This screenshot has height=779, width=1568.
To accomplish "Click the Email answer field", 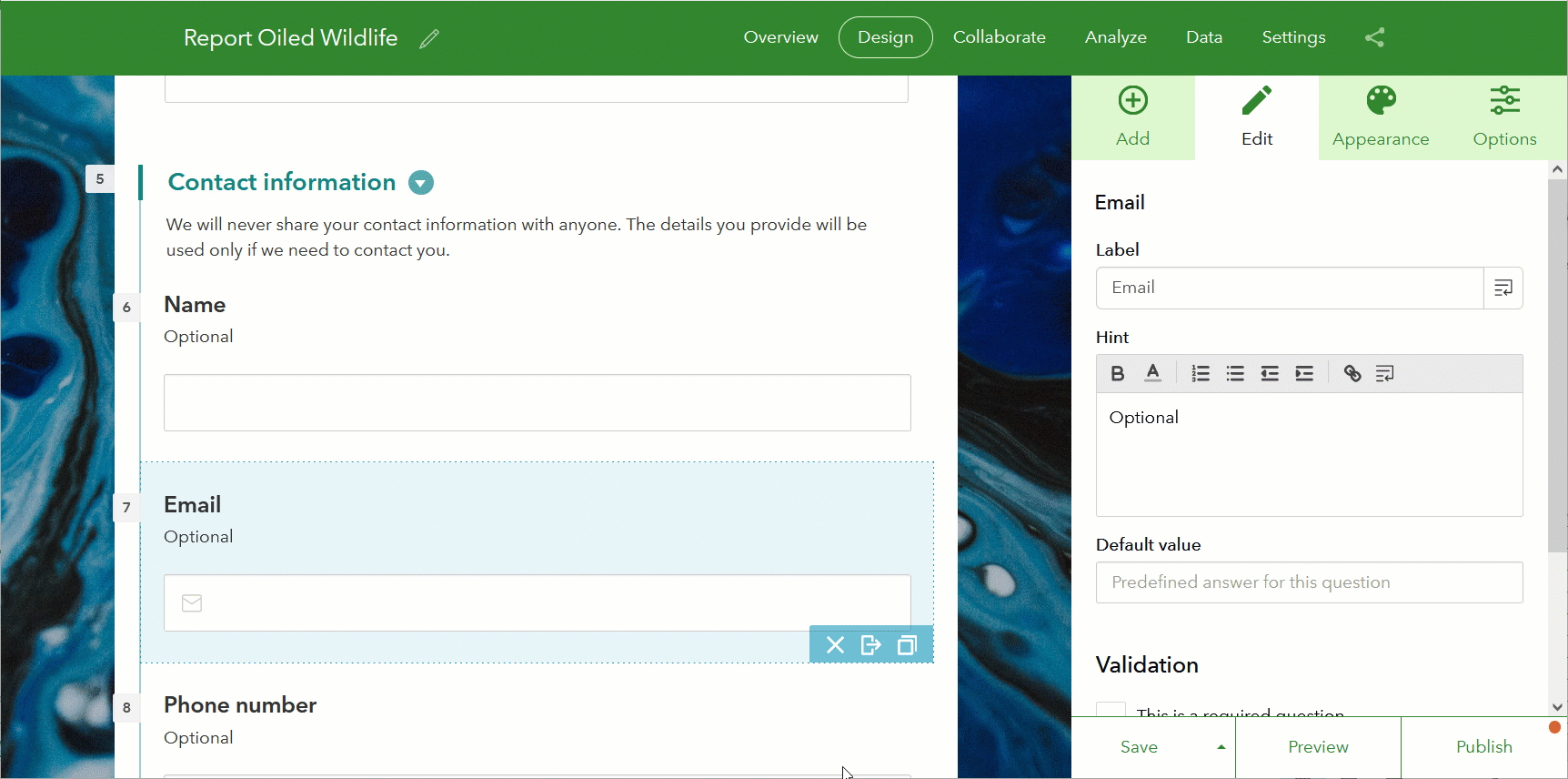I will coord(537,602).
